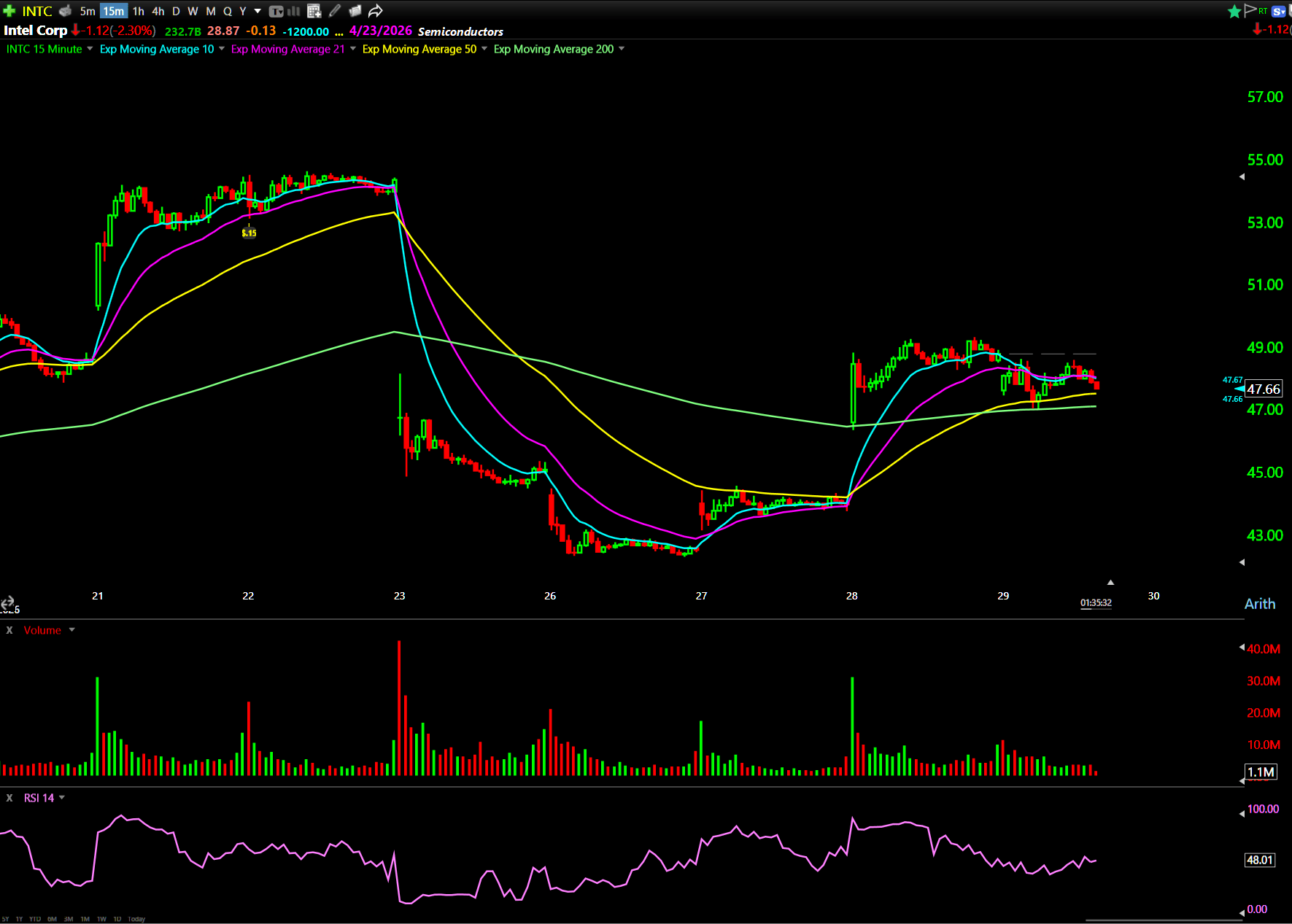This screenshot has height=924, width=1292.
Task: Click the notes cards icon in toolbar
Action: 355,11
